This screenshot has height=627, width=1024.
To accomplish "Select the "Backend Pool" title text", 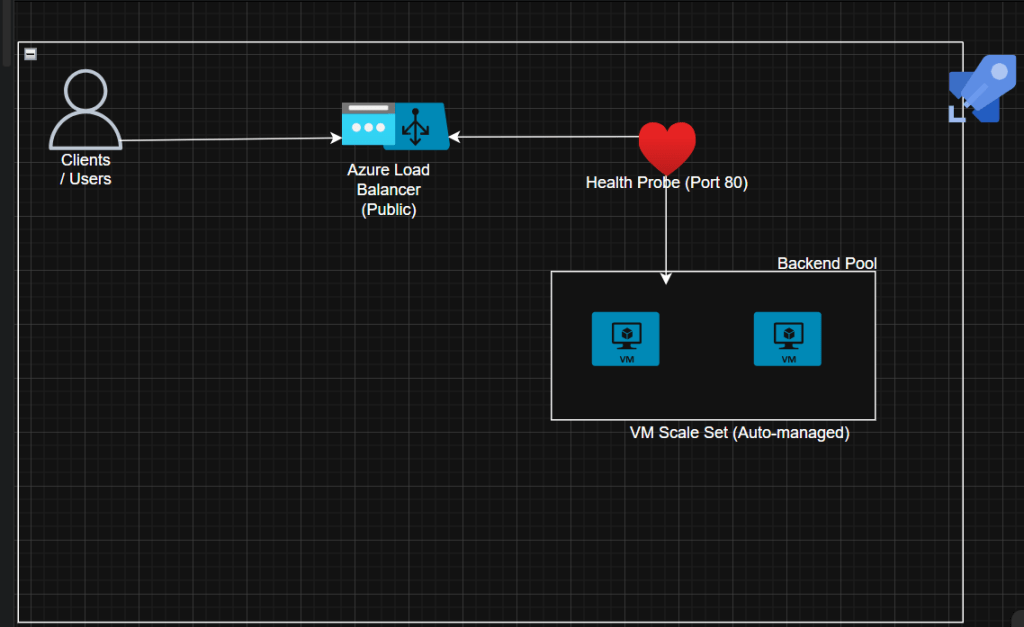I will [826, 263].
